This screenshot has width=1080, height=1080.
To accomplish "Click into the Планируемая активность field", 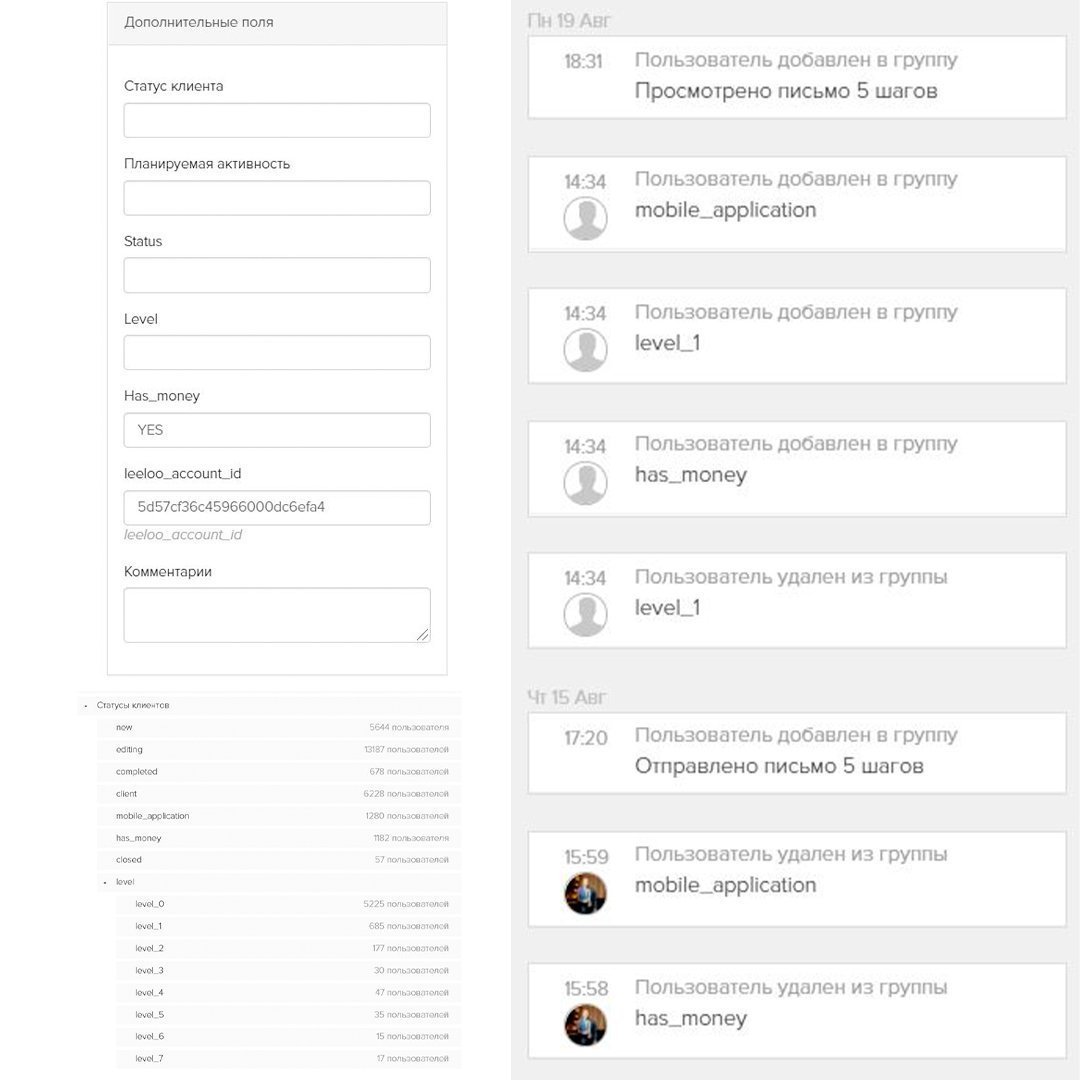I will tap(277, 198).
